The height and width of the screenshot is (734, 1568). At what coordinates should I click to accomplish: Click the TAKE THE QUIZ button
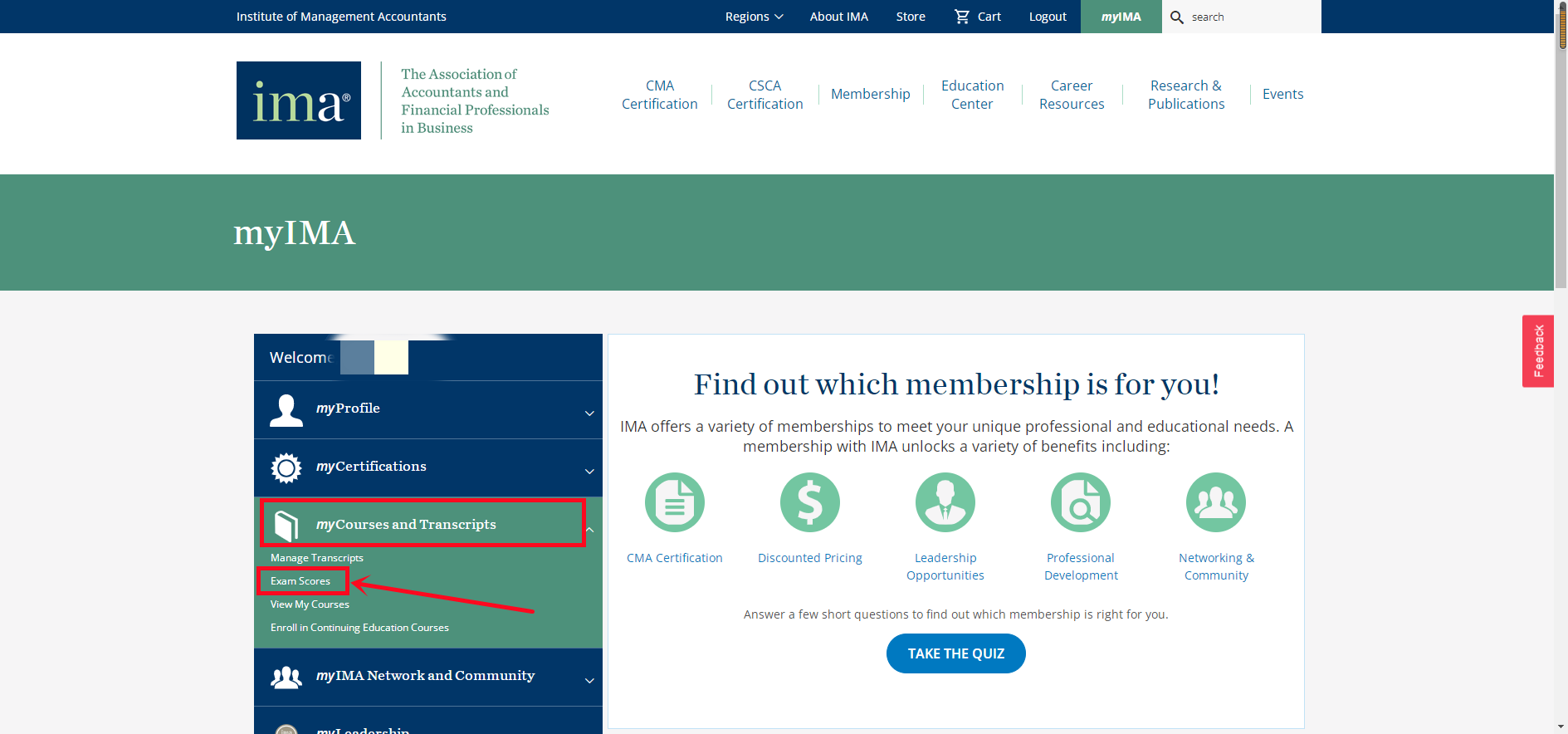pos(956,653)
